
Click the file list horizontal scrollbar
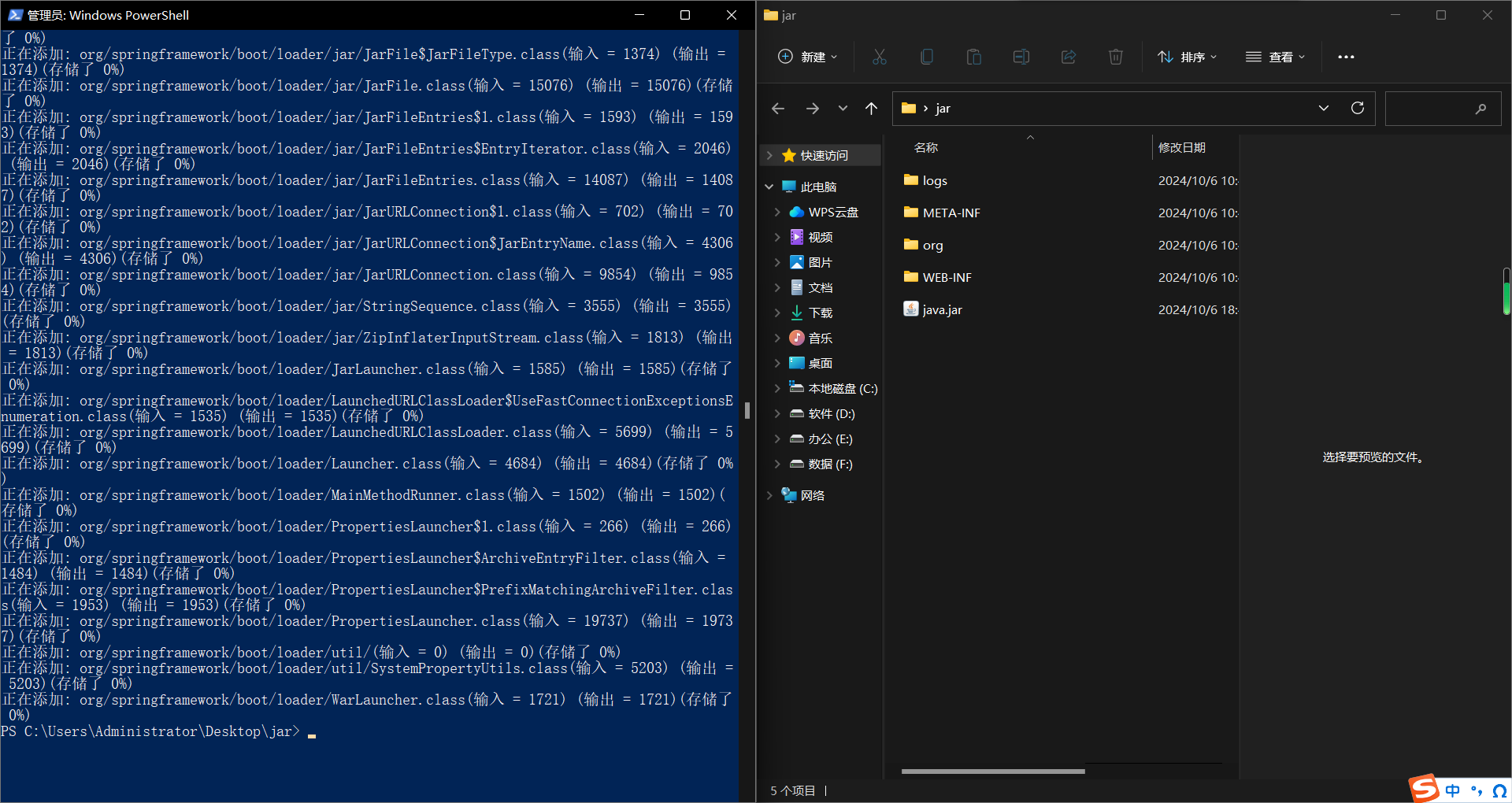point(993,772)
